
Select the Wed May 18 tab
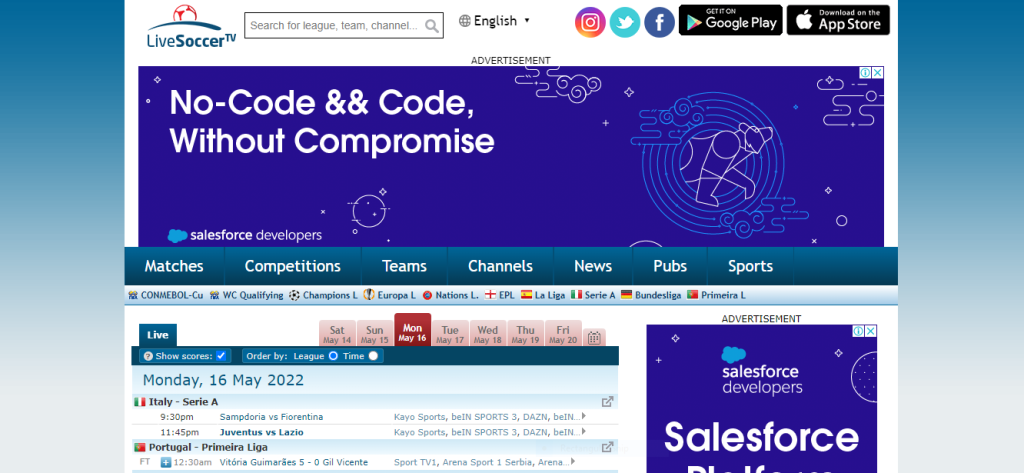(x=488, y=334)
